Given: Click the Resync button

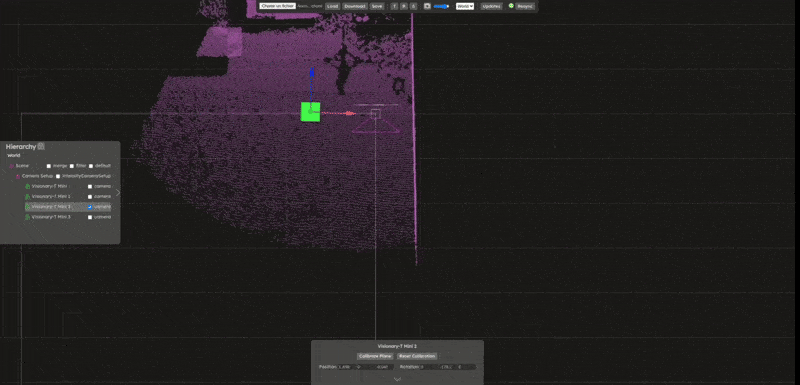Looking at the screenshot, I should pyautogui.click(x=525, y=6).
